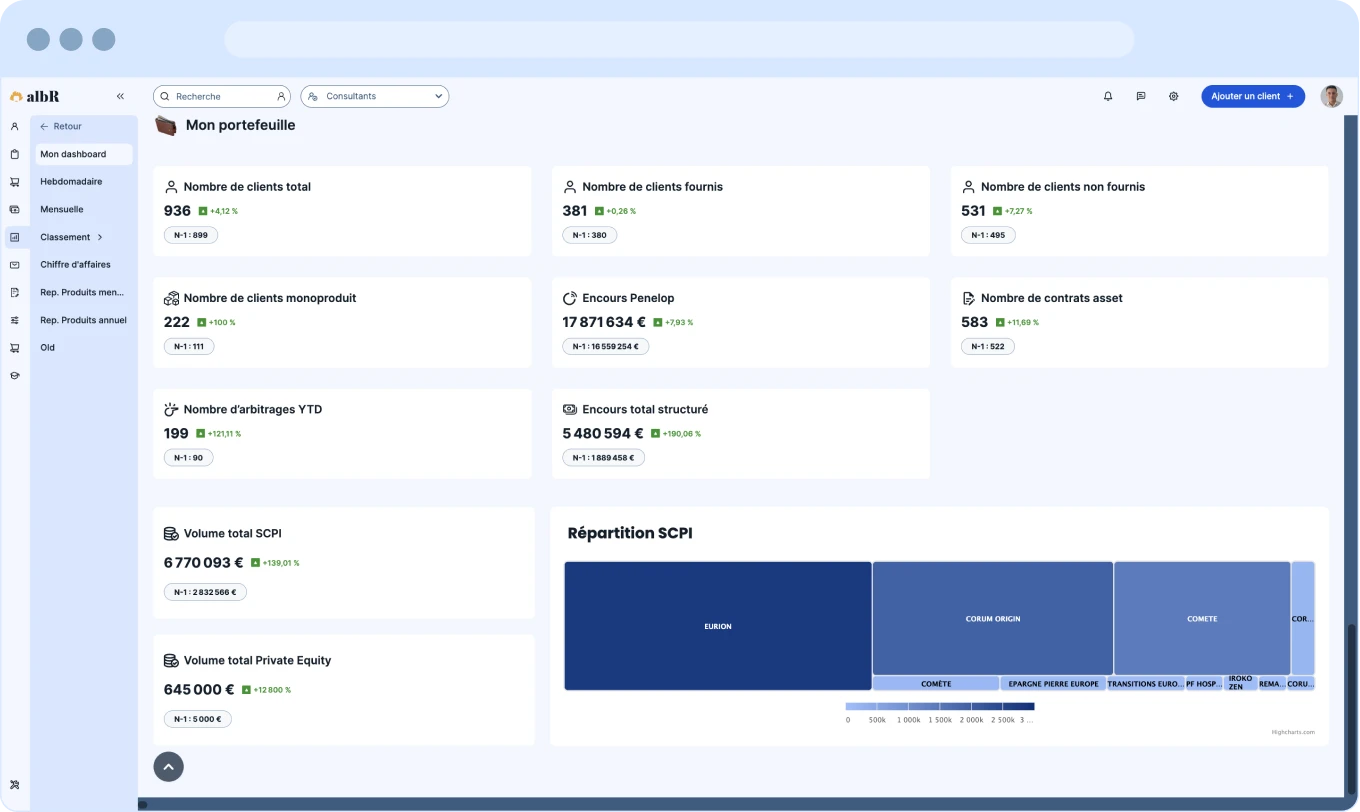Click the envelope icon in left rail
This screenshot has height=812, width=1360.
click(14, 265)
